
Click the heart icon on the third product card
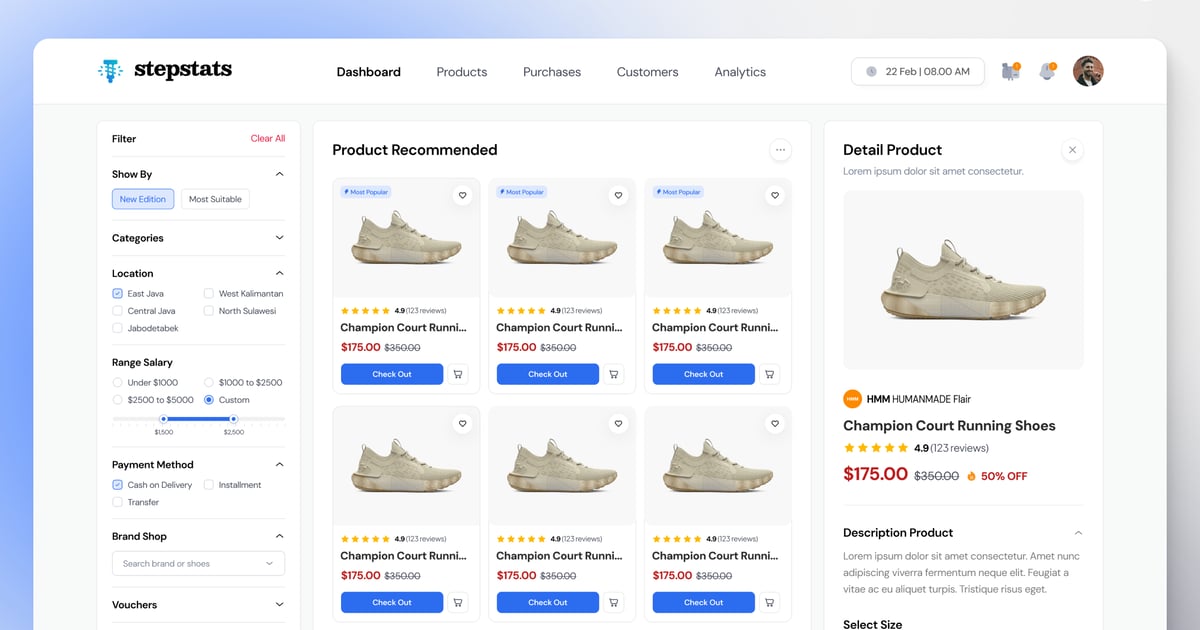pyautogui.click(x=774, y=196)
